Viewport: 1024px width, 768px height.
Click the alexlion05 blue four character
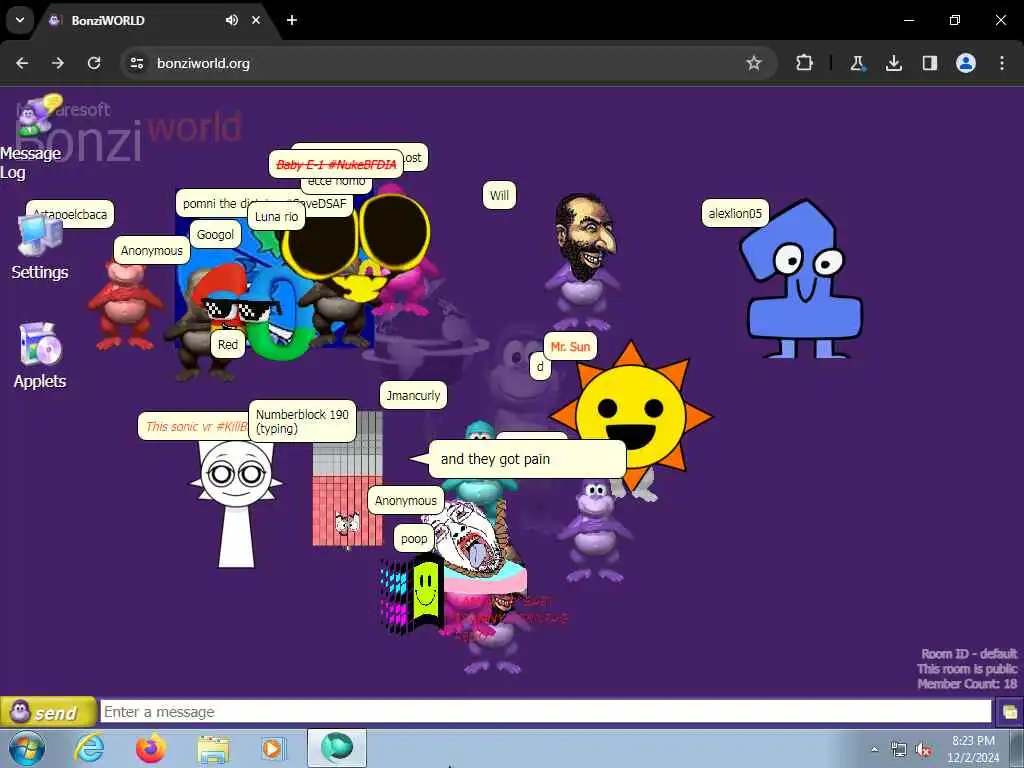tap(803, 281)
